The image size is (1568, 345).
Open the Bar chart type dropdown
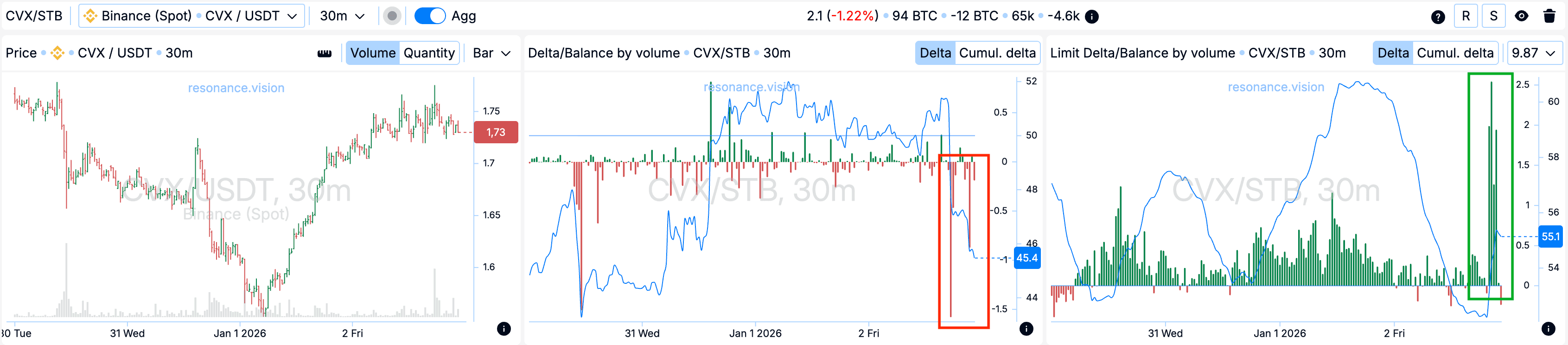[491, 53]
